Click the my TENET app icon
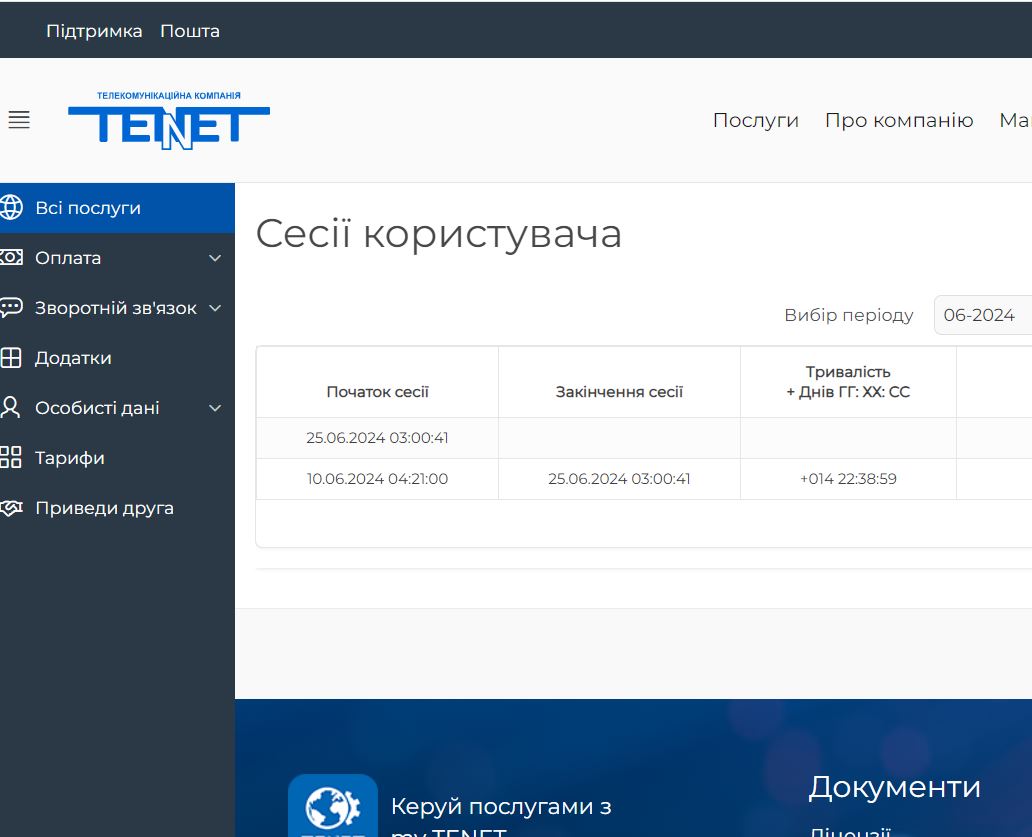The width and height of the screenshot is (1032, 837). click(x=332, y=806)
